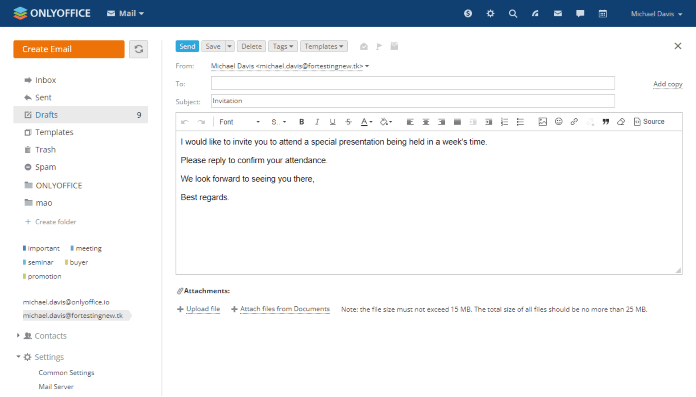696x397 pixels.
Task: Insert a bulleted list
Action: 520,122
